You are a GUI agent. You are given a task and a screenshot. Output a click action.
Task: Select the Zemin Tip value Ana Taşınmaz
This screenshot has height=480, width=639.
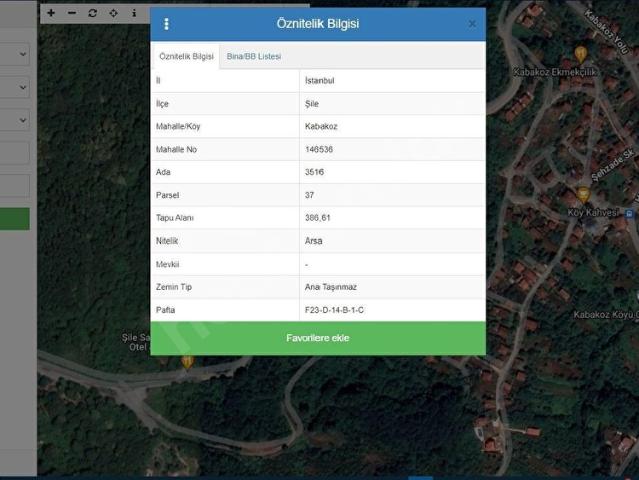392,287
